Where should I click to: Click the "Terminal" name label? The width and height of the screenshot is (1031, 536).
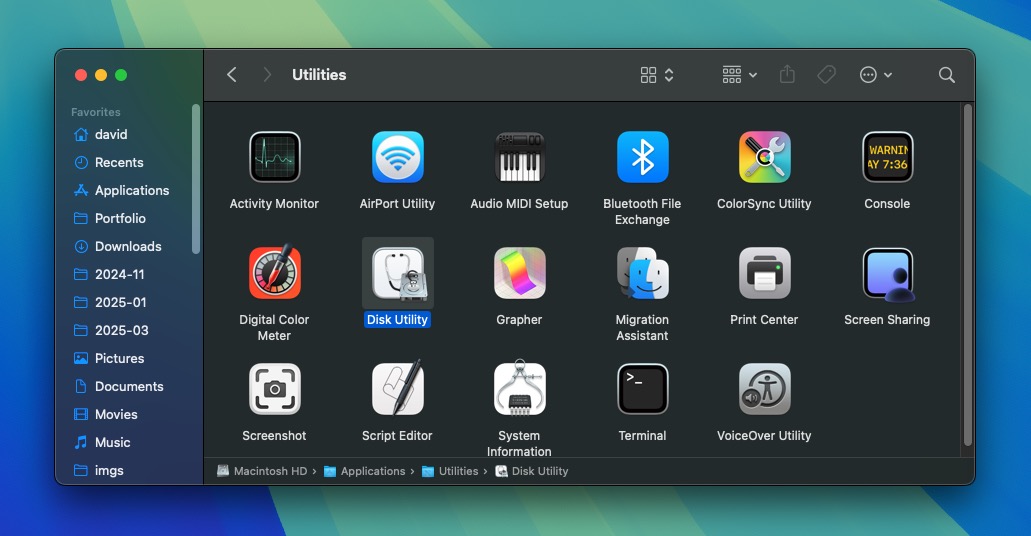[x=642, y=435]
